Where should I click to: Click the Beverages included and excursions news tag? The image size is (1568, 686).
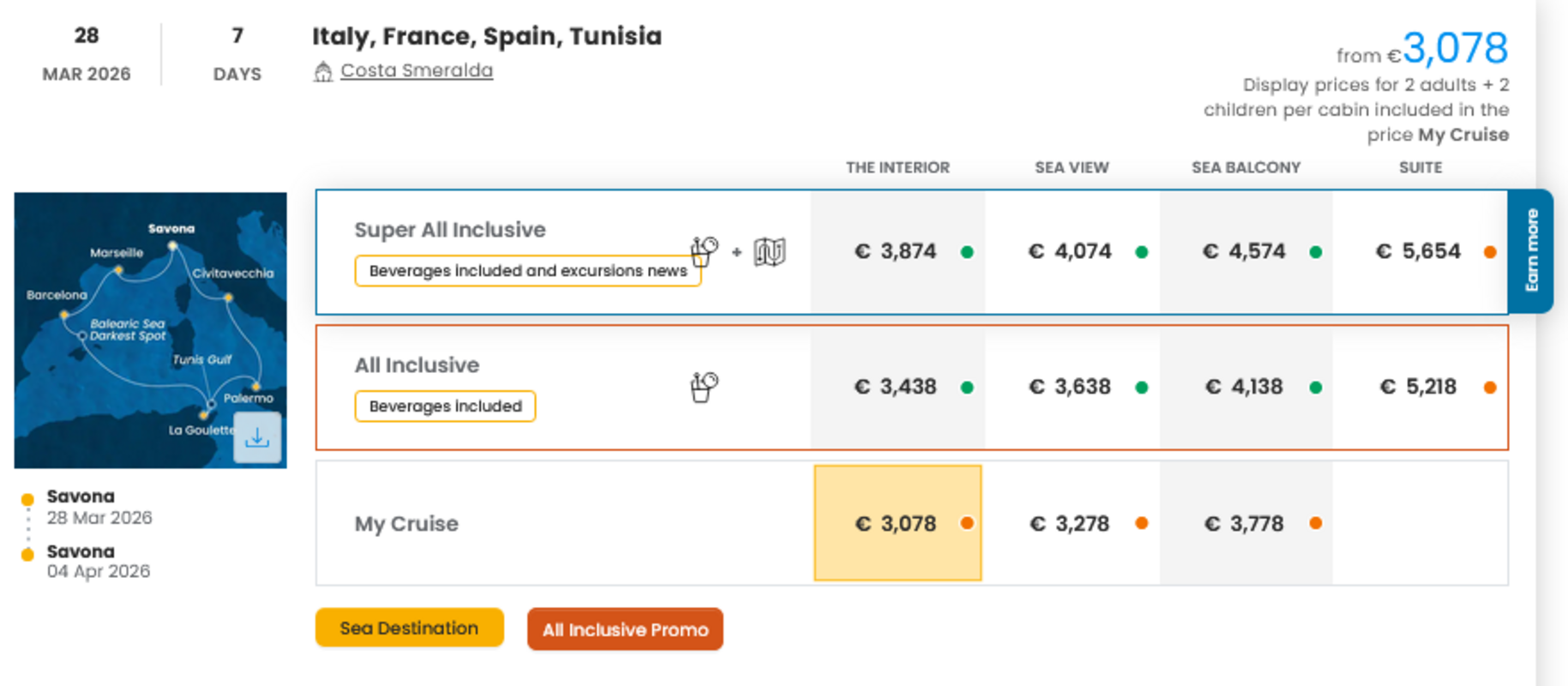point(527,271)
